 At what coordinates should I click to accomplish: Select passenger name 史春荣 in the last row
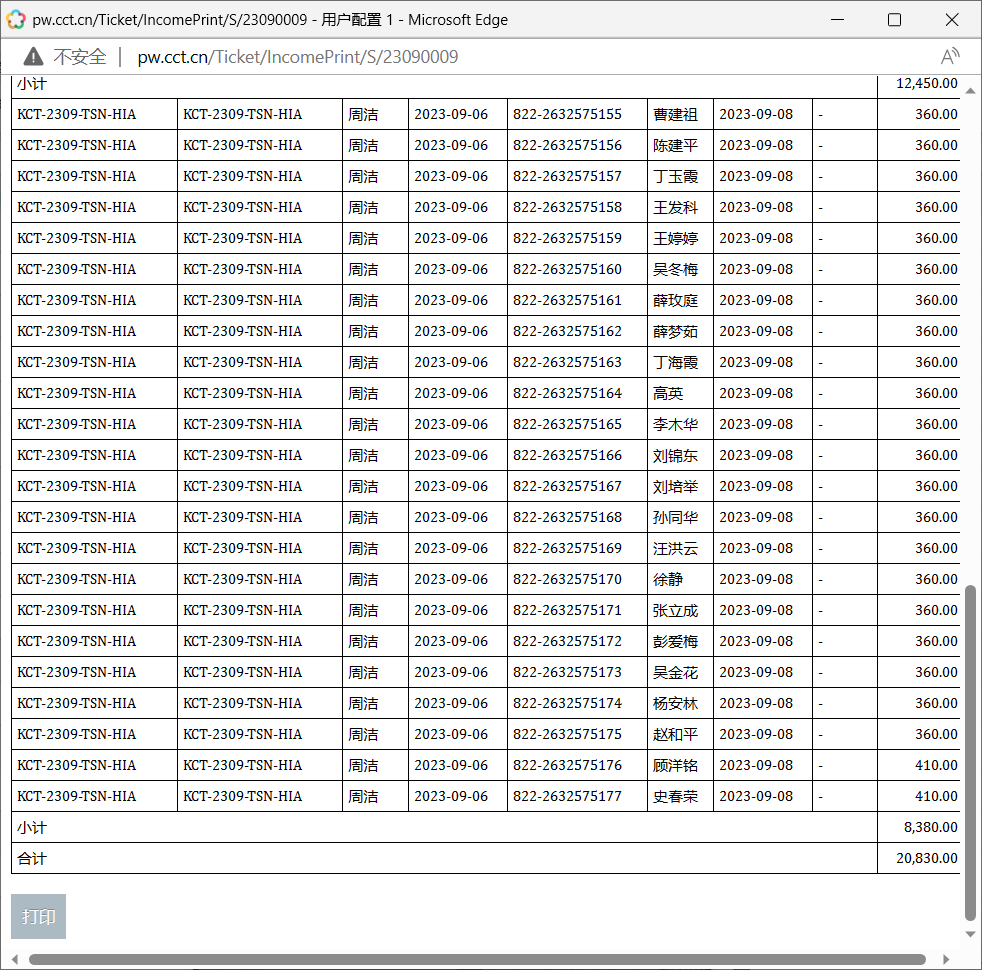675,796
